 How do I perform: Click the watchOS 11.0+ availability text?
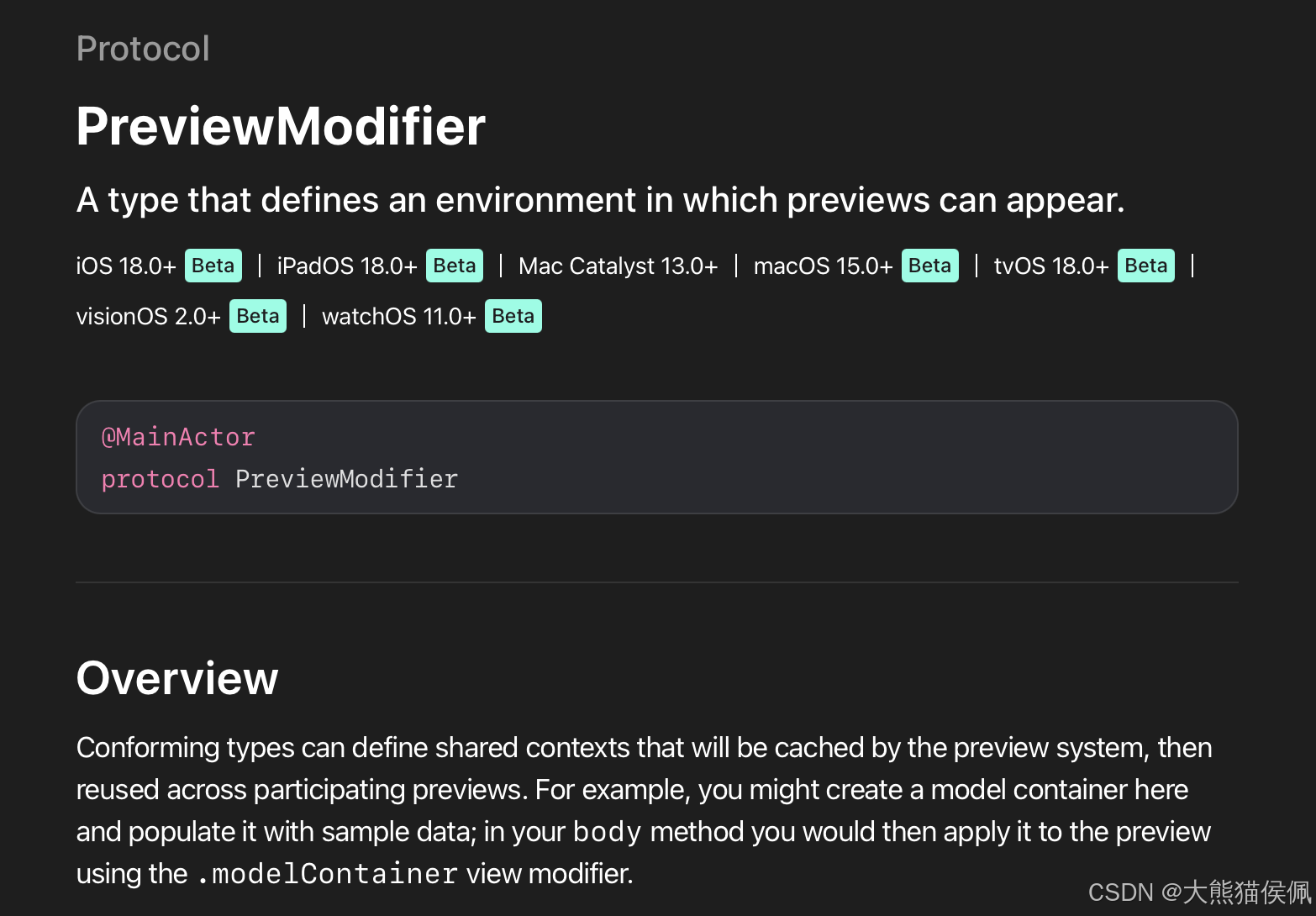click(399, 317)
